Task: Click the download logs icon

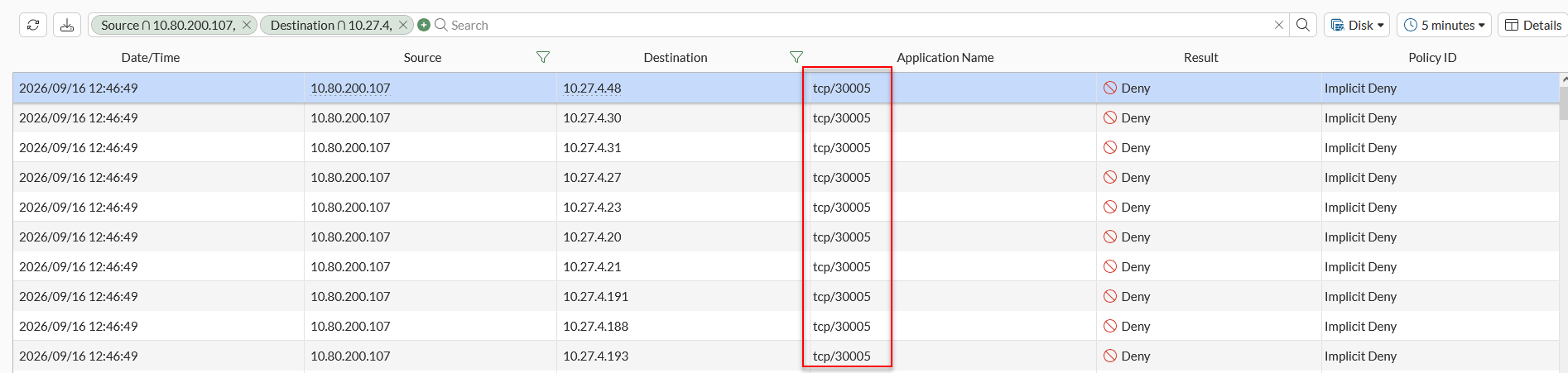Action: (67, 25)
